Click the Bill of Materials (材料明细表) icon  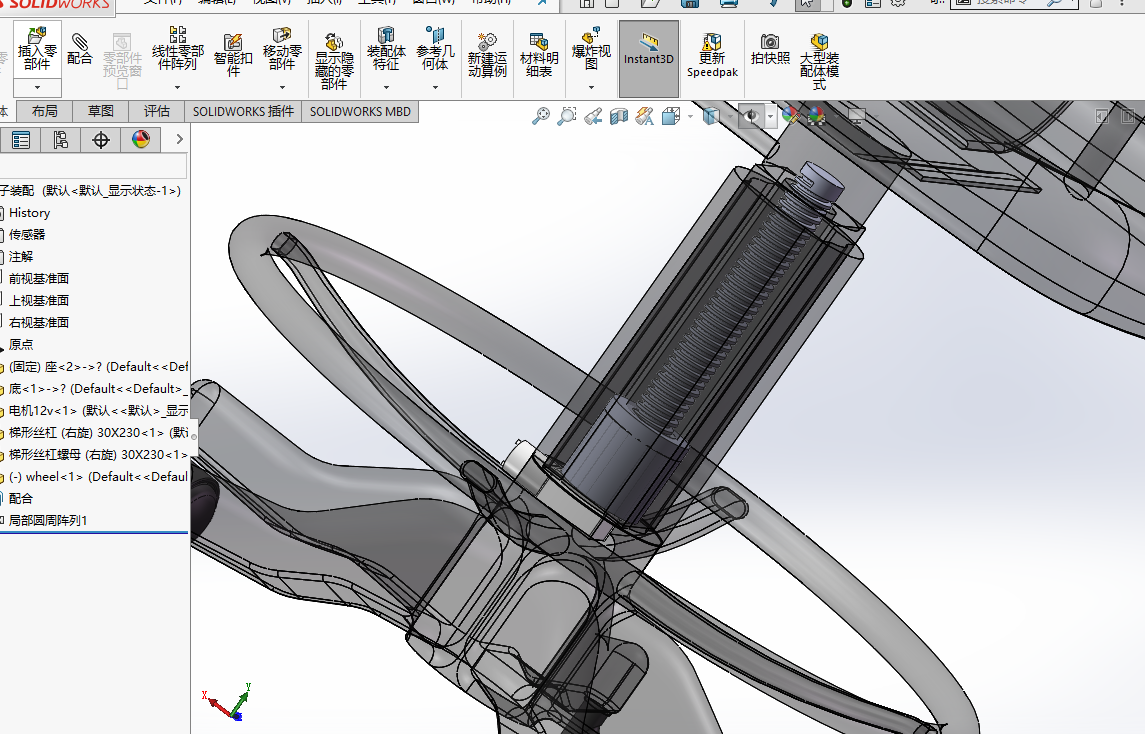(x=539, y=55)
